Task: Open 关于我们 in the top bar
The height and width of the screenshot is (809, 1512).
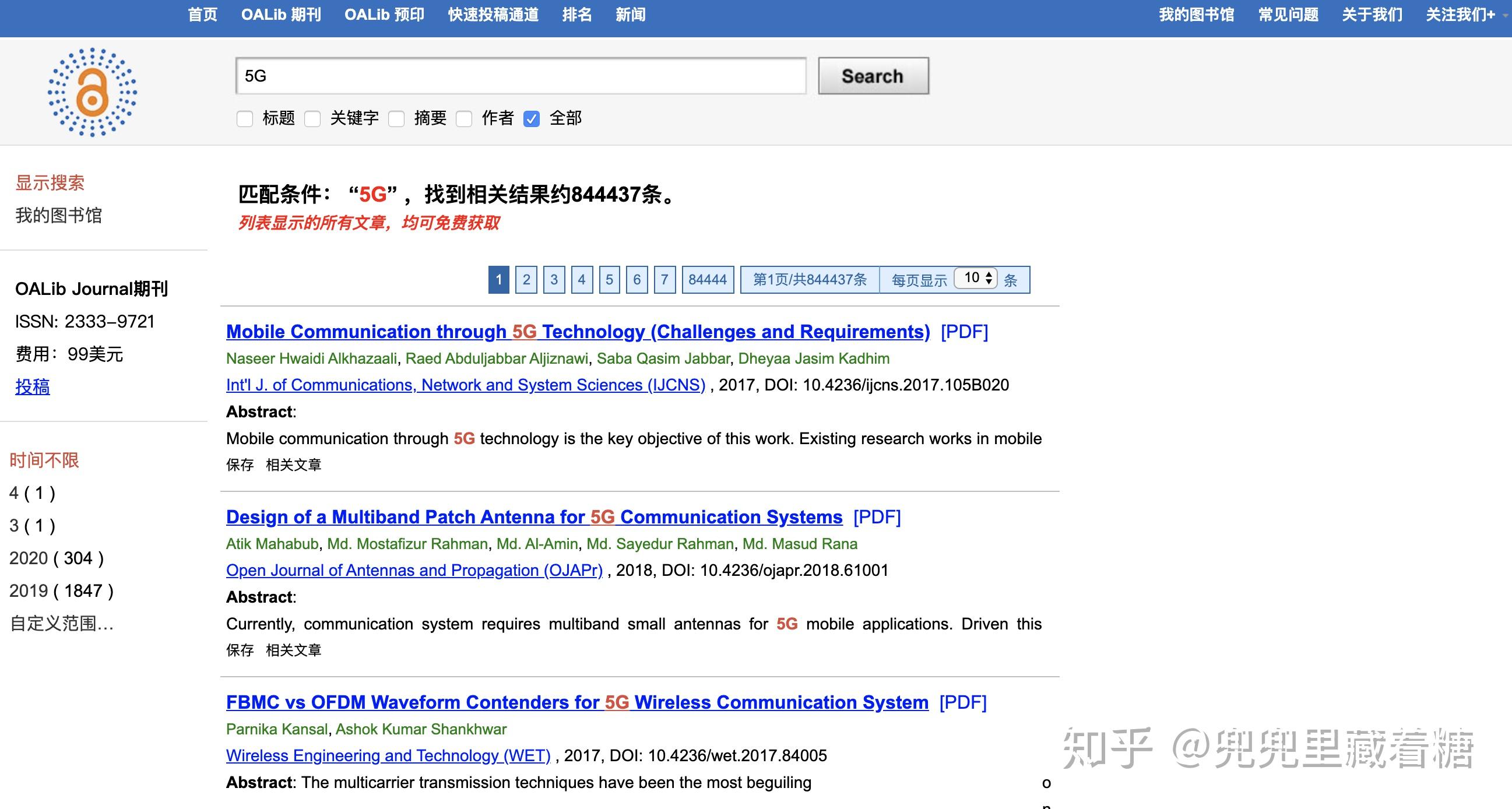Action: tap(1372, 15)
